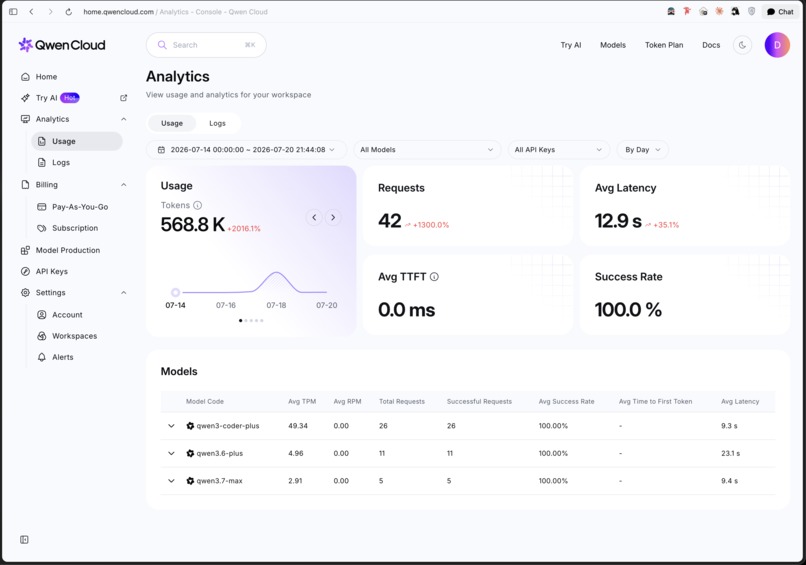Click the collapse sidebar icon at bottom

pos(24,539)
